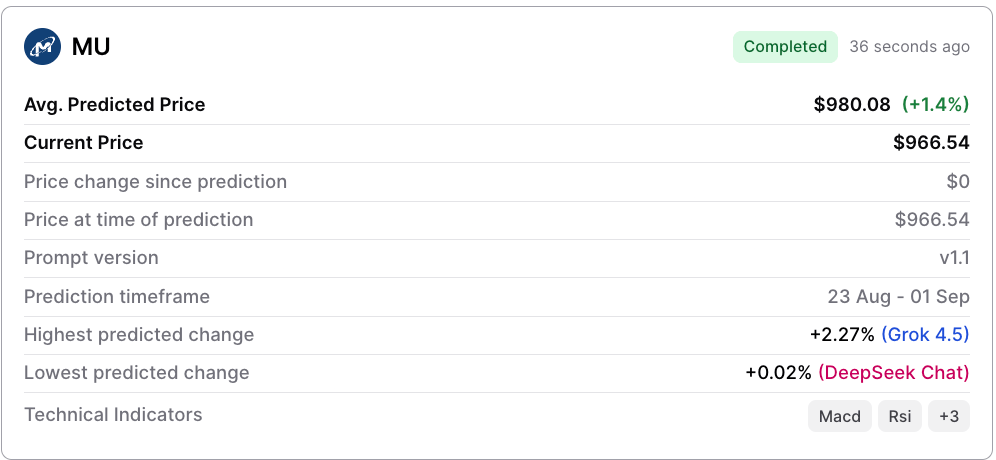Click the Current Price row label
The height and width of the screenshot is (460, 996).
pyautogui.click(x=84, y=143)
